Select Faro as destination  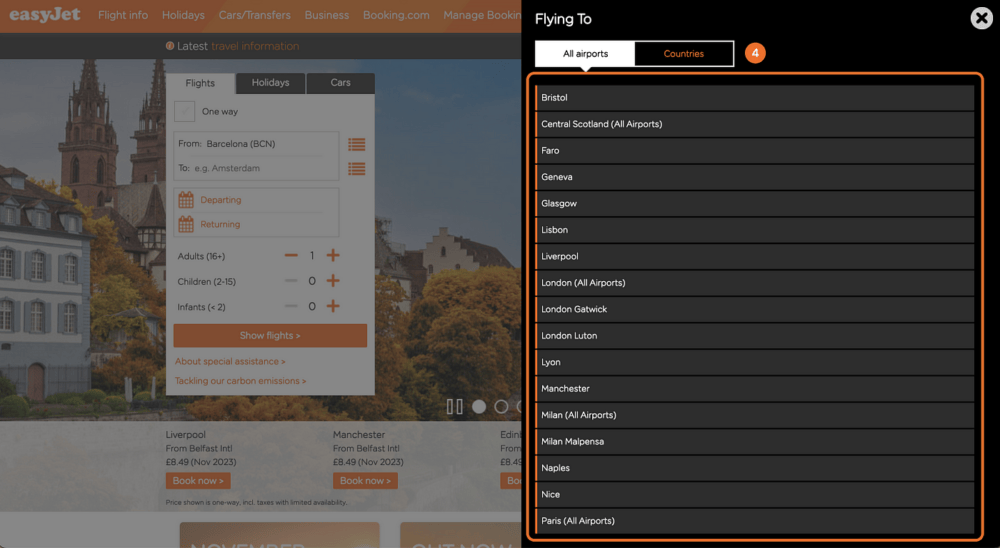(x=755, y=151)
